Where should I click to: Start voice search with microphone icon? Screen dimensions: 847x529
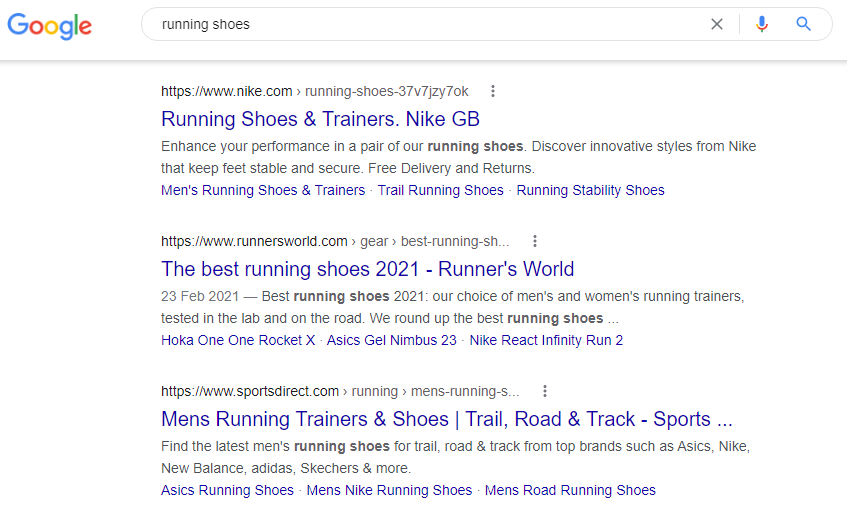(x=762, y=24)
